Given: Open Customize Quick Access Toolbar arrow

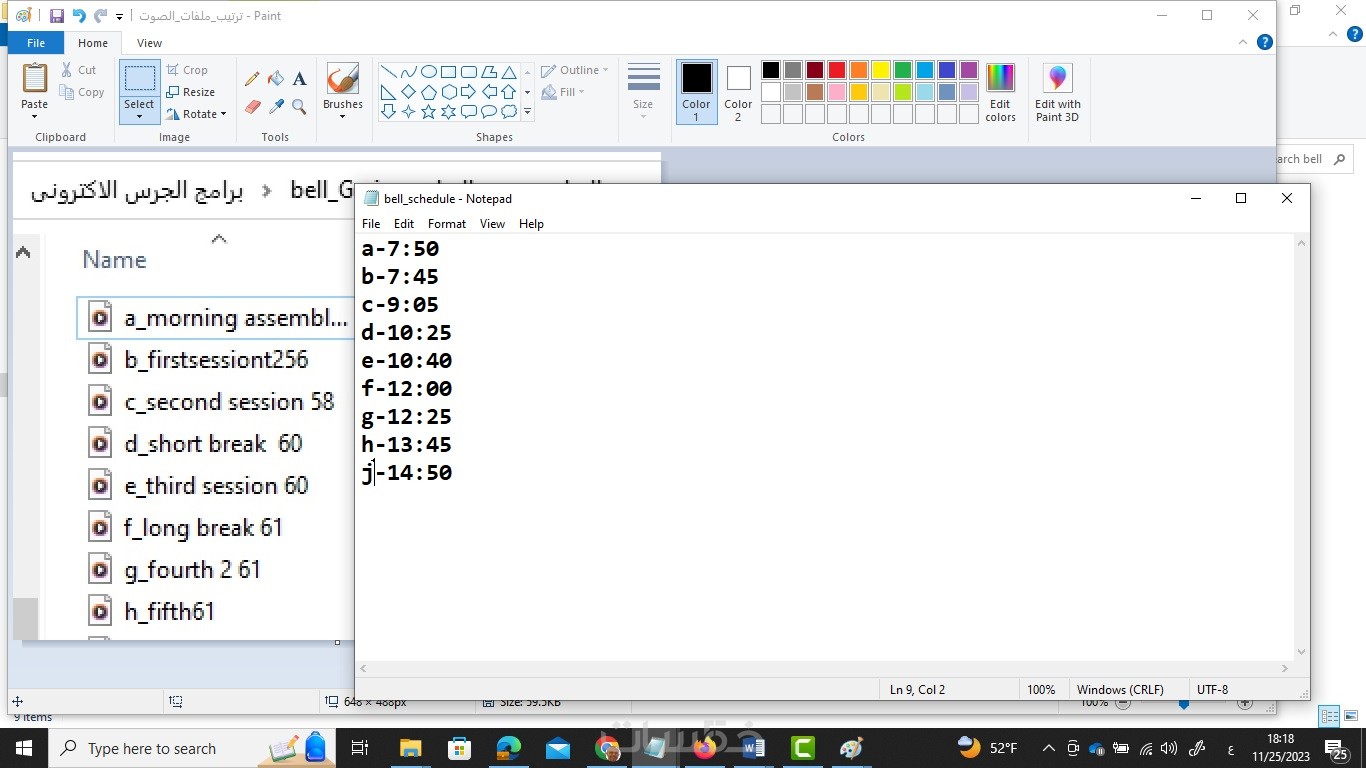Looking at the screenshot, I should 120,17.
